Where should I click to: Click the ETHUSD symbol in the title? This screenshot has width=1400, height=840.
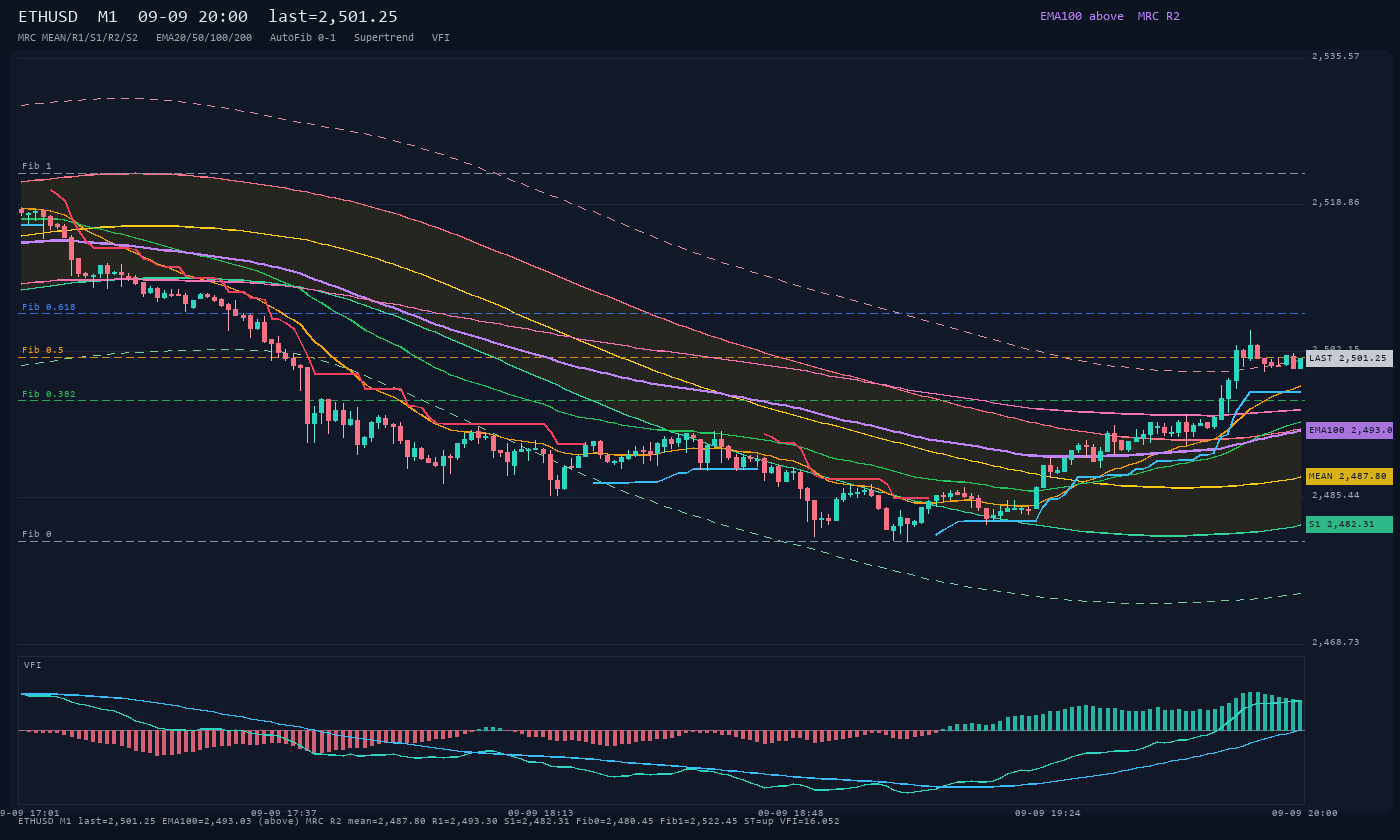click(x=48, y=17)
